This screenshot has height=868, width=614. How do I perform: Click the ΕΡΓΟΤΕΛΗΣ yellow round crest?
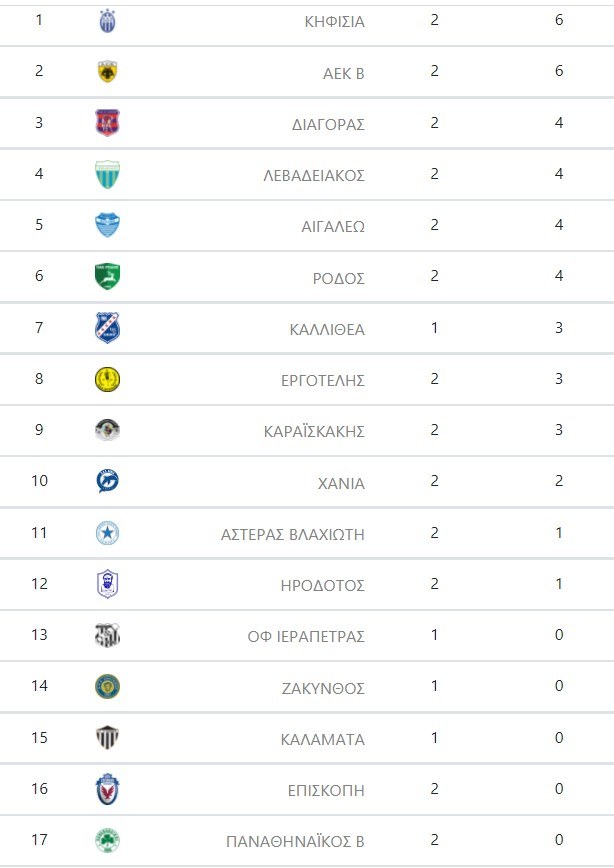coord(107,380)
